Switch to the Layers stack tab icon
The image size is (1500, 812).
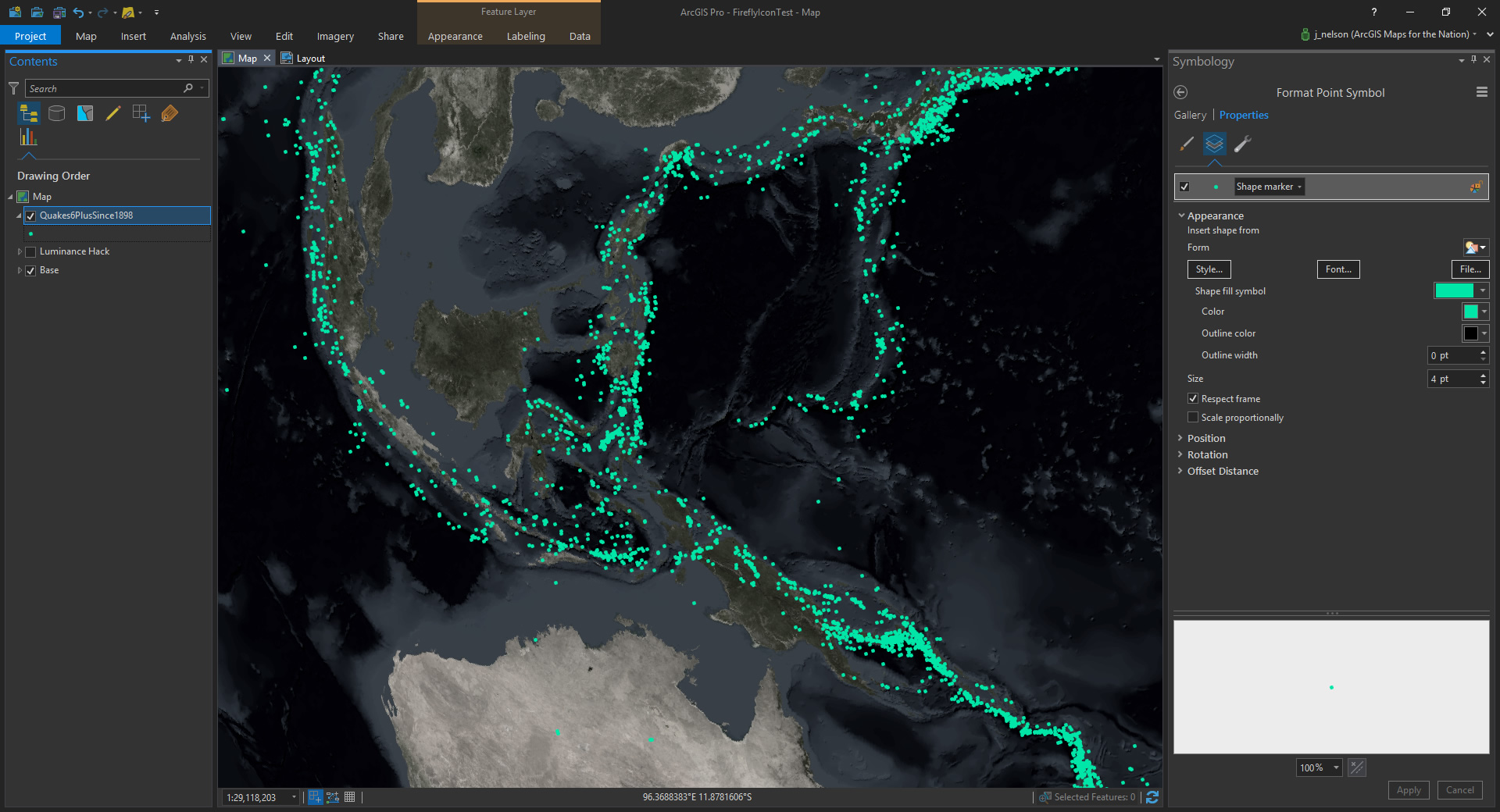point(1214,144)
